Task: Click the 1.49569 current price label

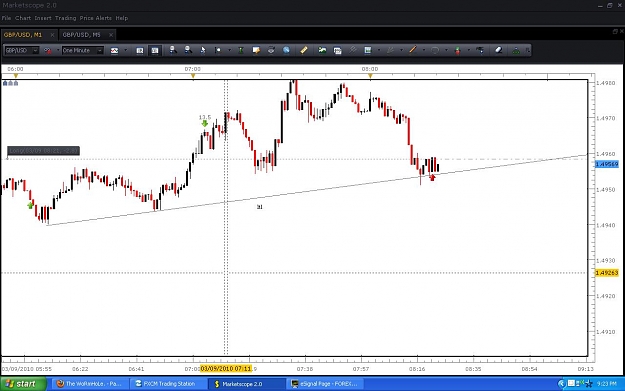Action: click(x=607, y=164)
